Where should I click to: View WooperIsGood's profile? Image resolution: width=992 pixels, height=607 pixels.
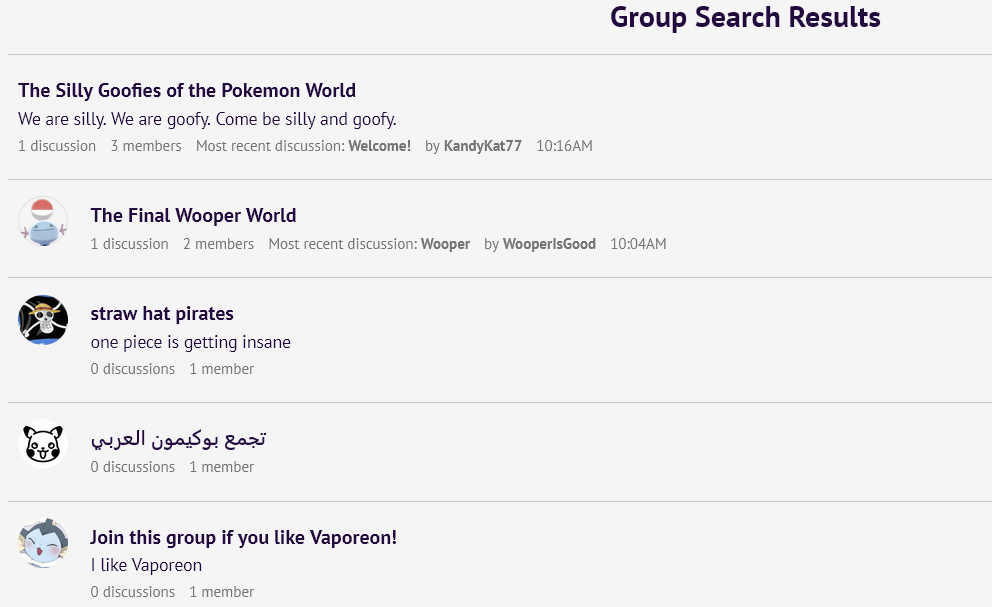tap(549, 244)
